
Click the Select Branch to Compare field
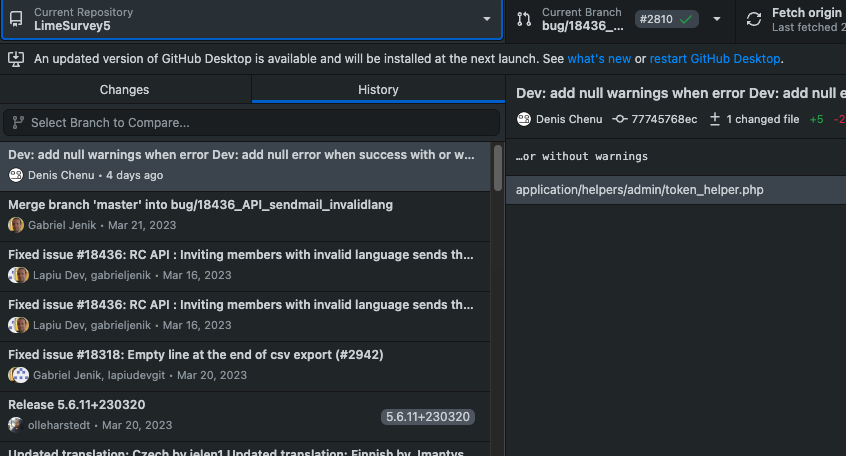[250, 123]
